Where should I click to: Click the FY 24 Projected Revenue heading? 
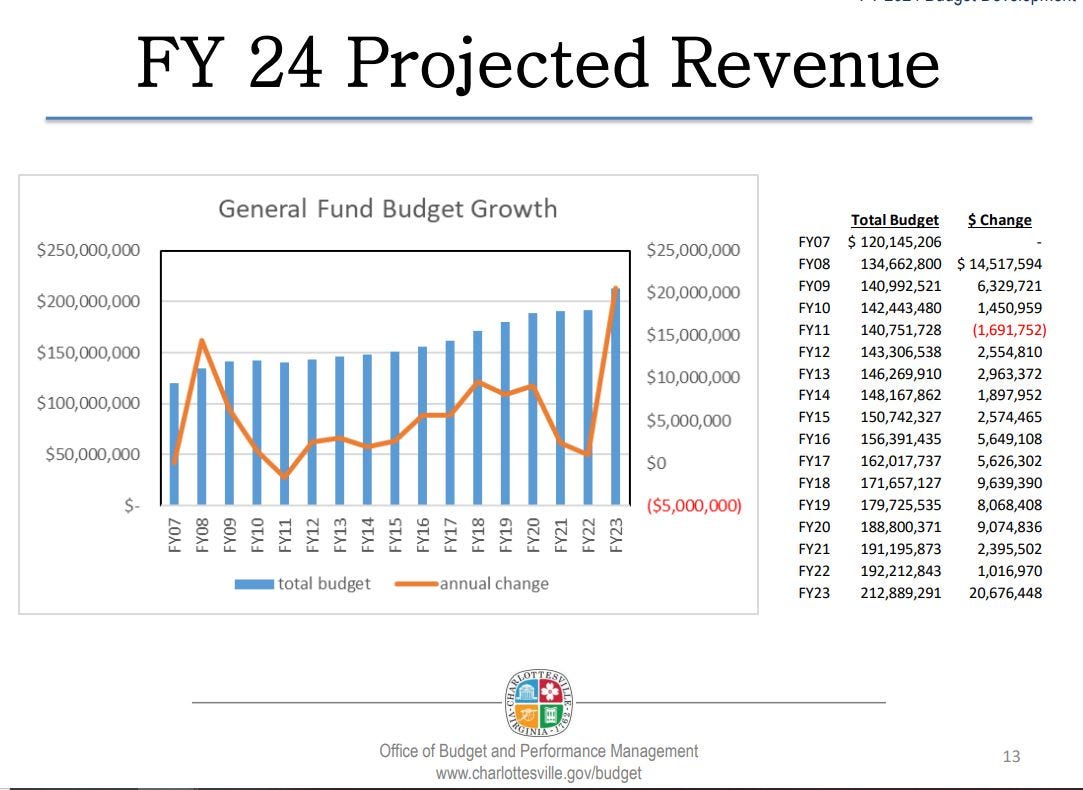[538, 64]
